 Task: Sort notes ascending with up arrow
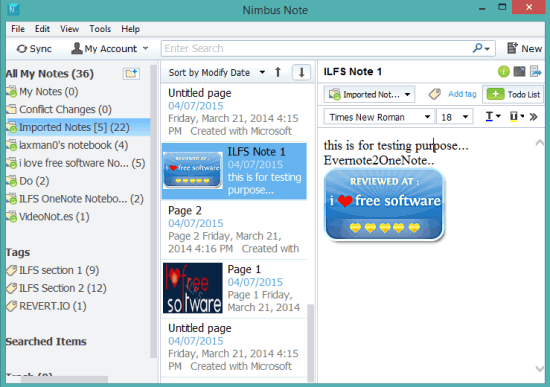[x=278, y=73]
